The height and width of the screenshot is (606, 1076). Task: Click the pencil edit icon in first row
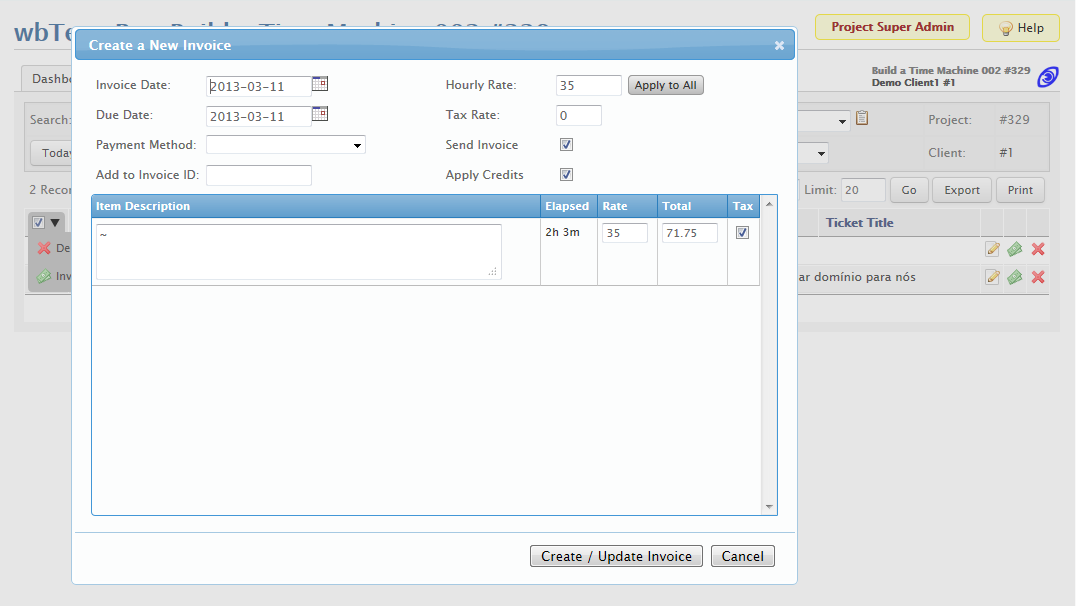click(992, 249)
